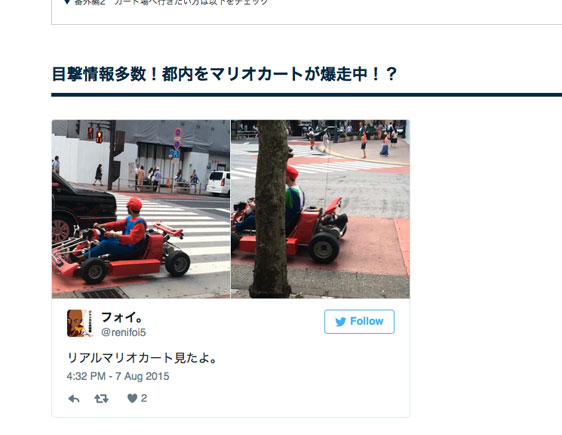Click the Twitter bird icon inside Follow
Viewport: 562px width, 435px height.
340,321
